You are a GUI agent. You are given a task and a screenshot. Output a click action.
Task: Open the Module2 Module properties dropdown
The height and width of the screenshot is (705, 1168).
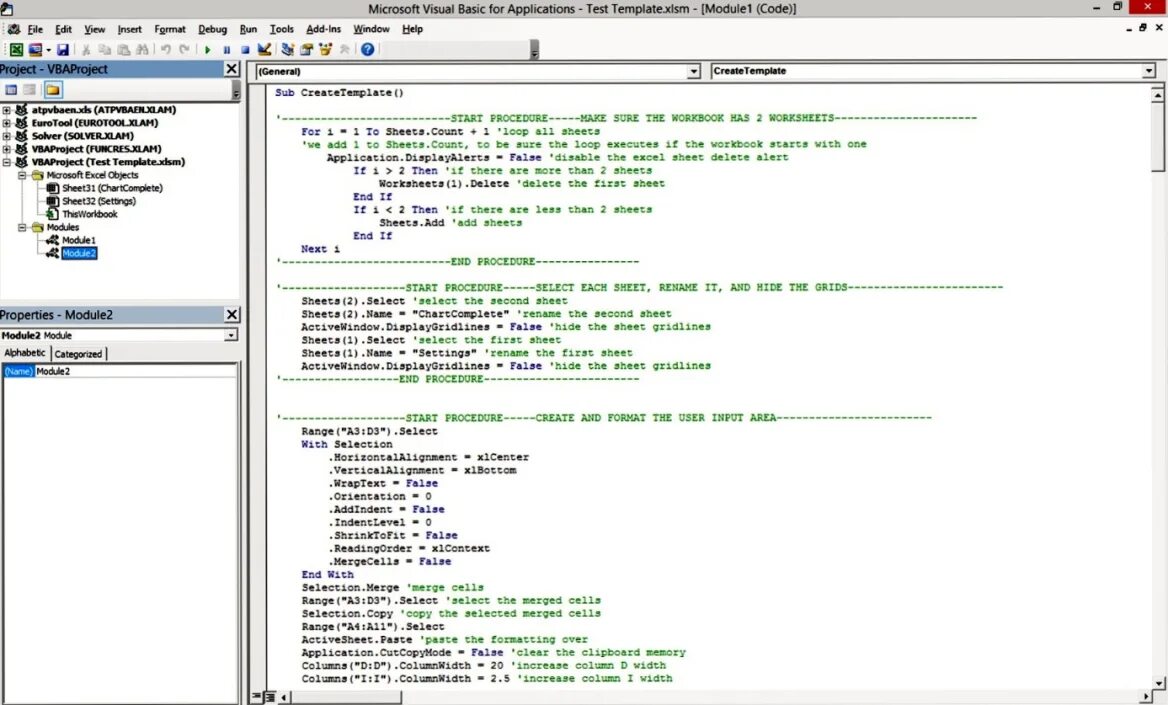click(231, 335)
